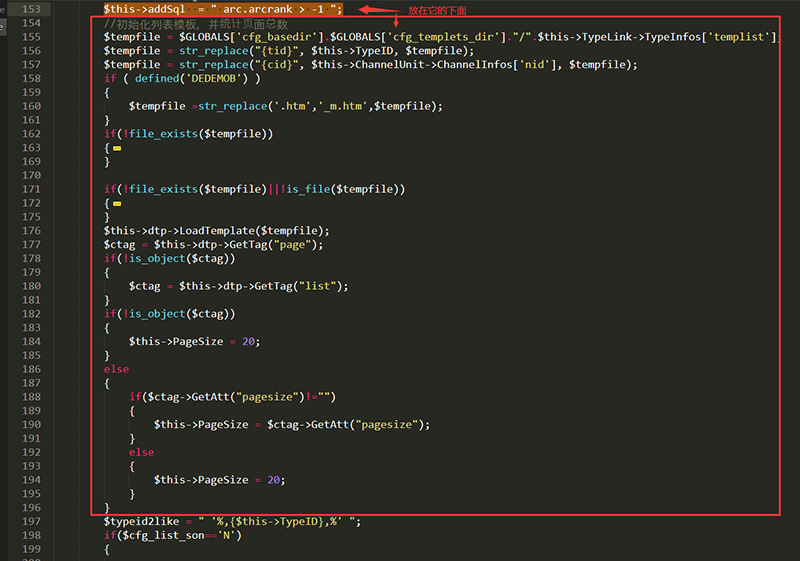Expand the folded code block on line 163
The width and height of the screenshot is (800, 561).
pyautogui.click(x=117, y=148)
